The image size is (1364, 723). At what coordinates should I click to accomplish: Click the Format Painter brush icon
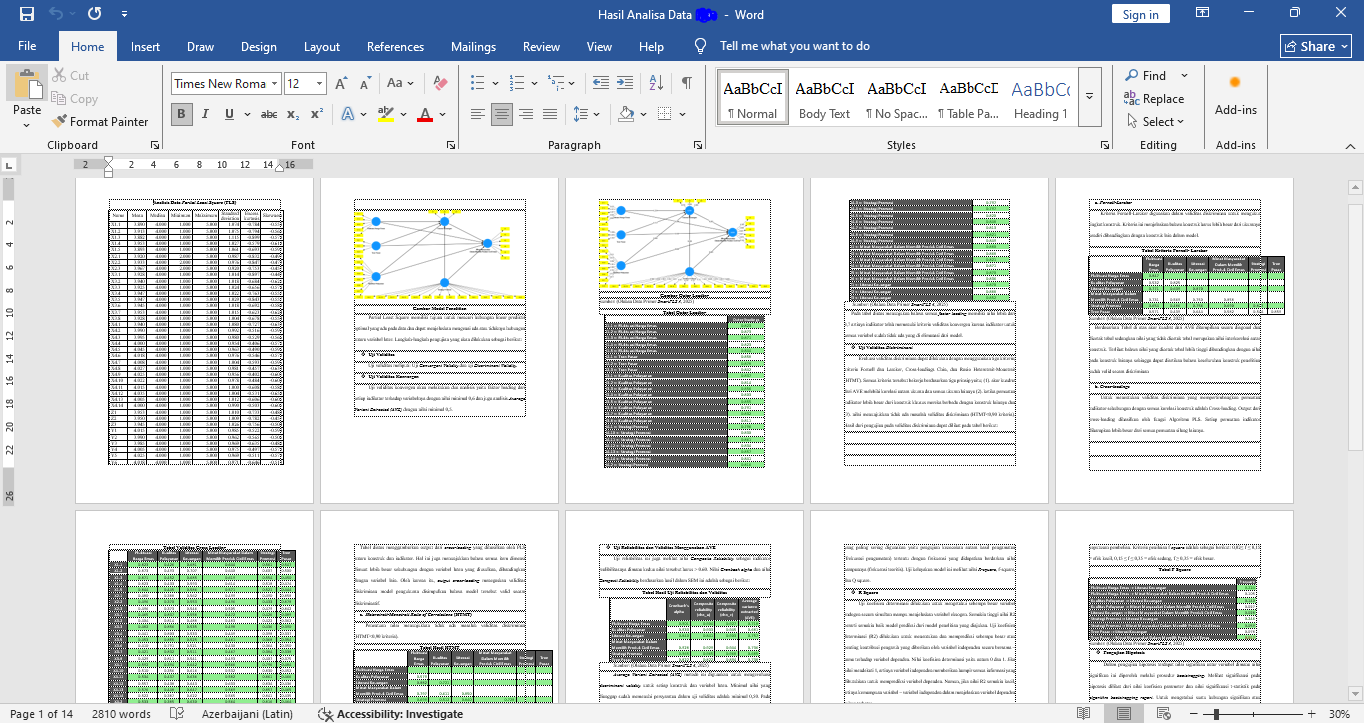click(59, 122)
